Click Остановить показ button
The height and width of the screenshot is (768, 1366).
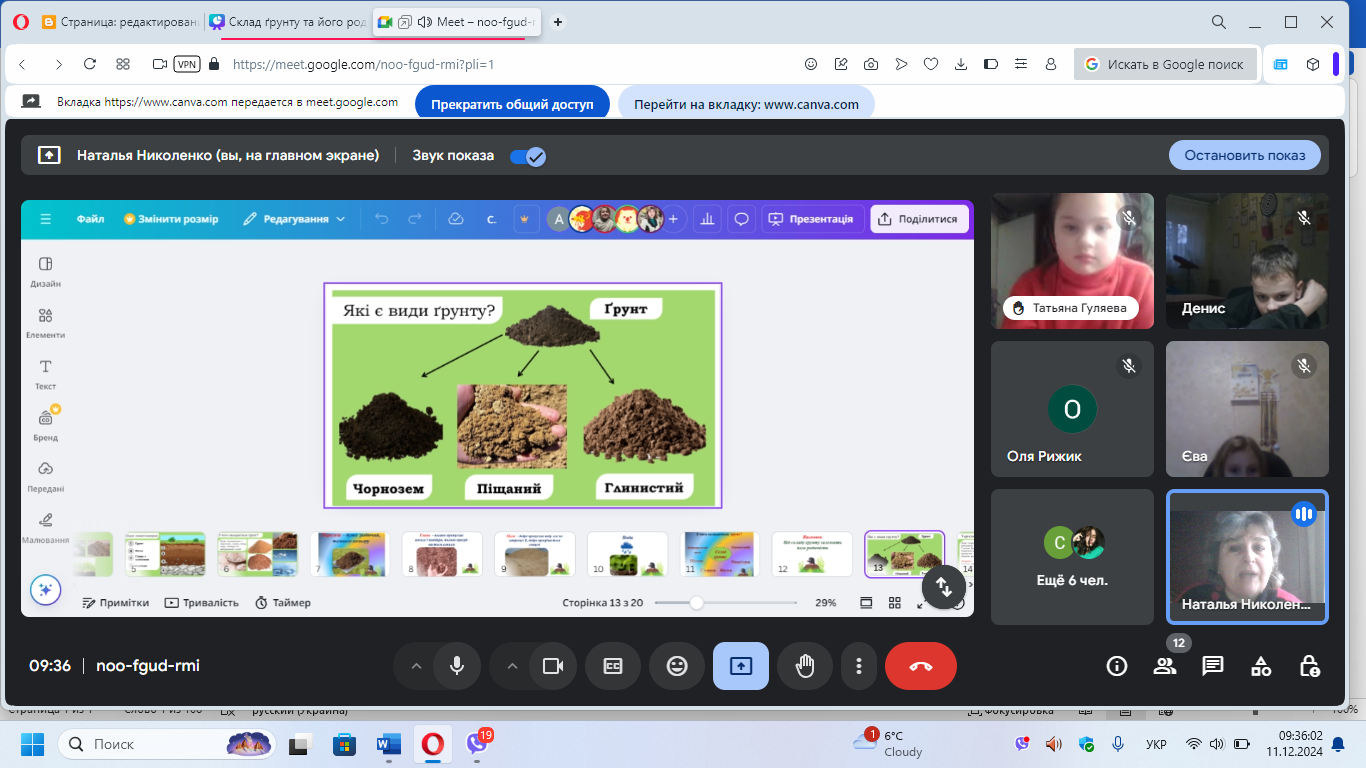pos(1245,155)
